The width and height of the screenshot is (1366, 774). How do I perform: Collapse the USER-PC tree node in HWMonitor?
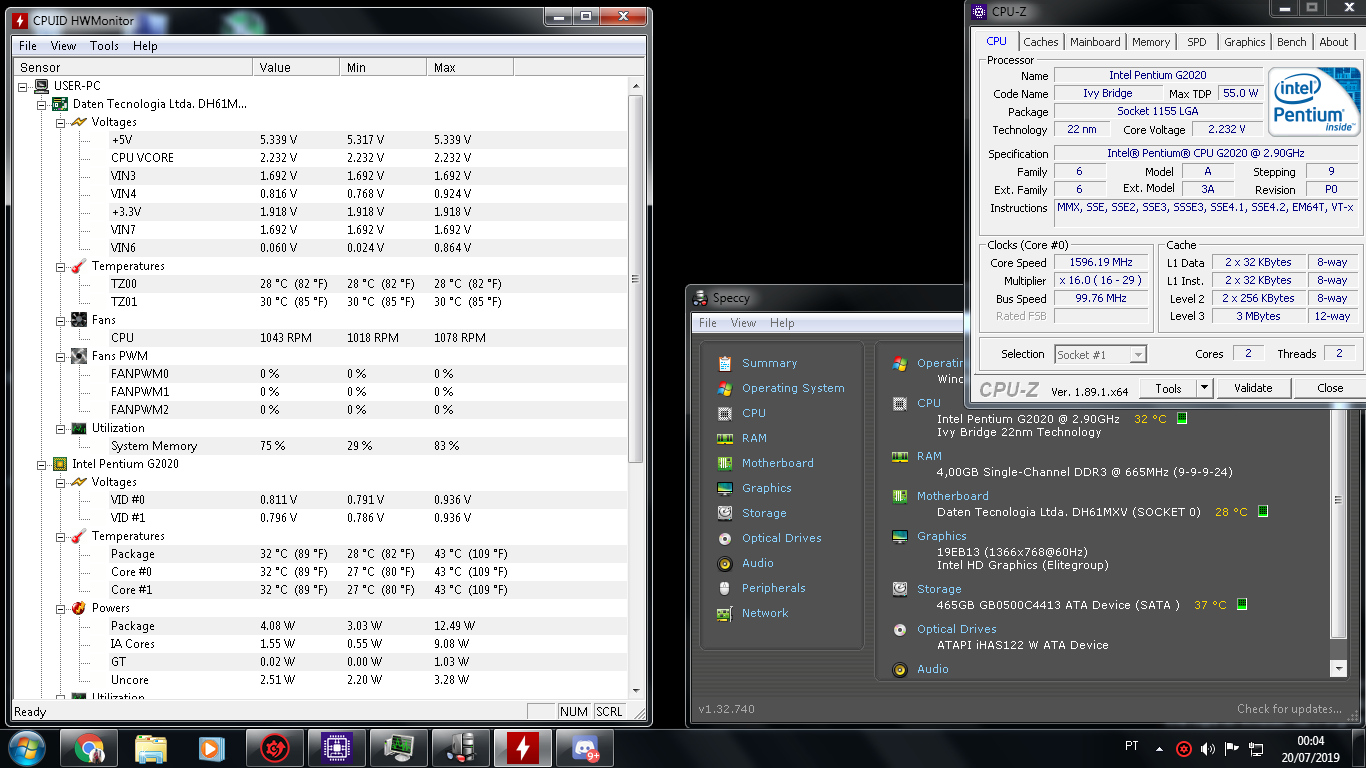(x=23, y=86)
